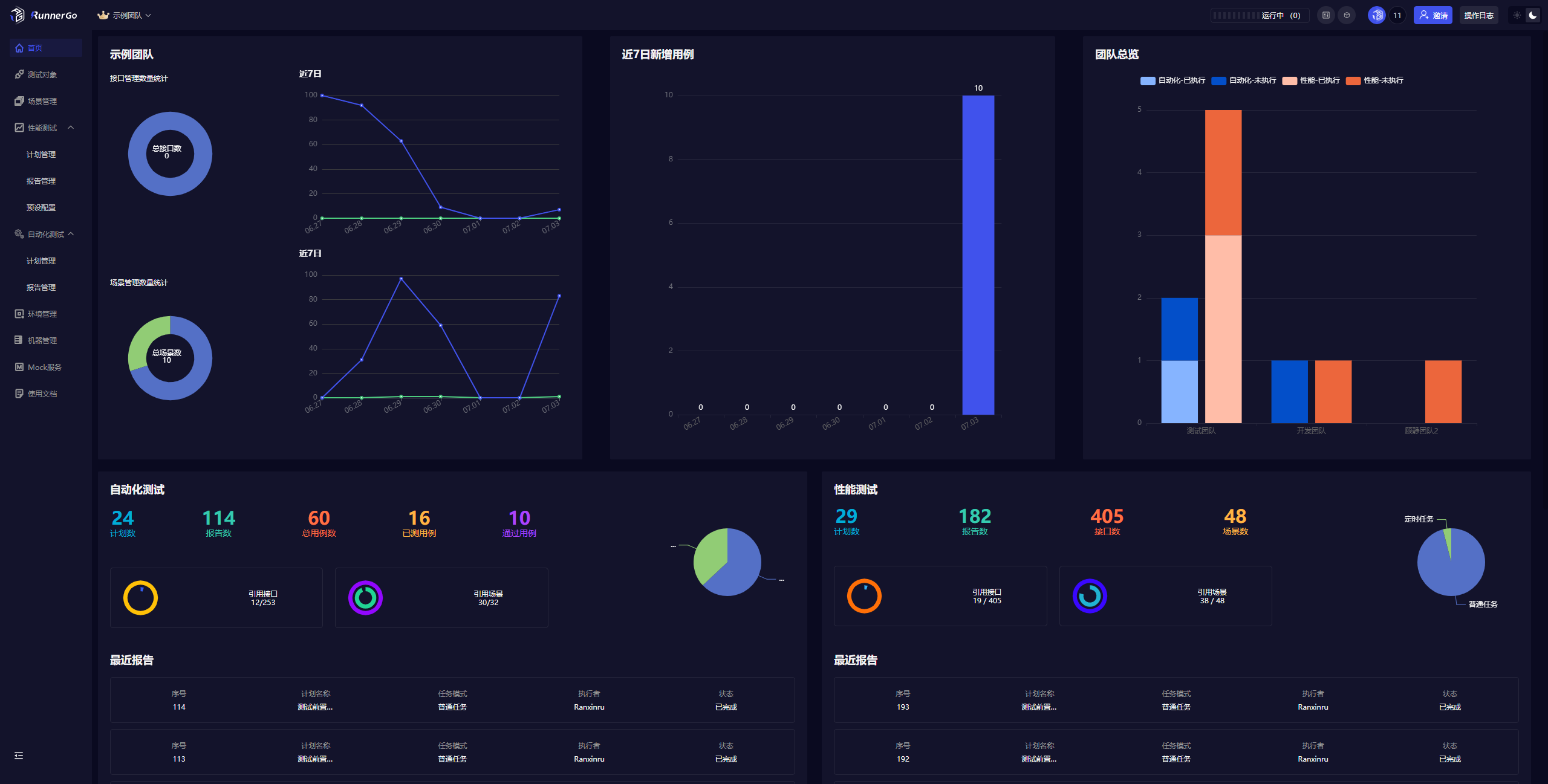
Task: Open 使用文档 via its icon
Action: coord(19,394)
